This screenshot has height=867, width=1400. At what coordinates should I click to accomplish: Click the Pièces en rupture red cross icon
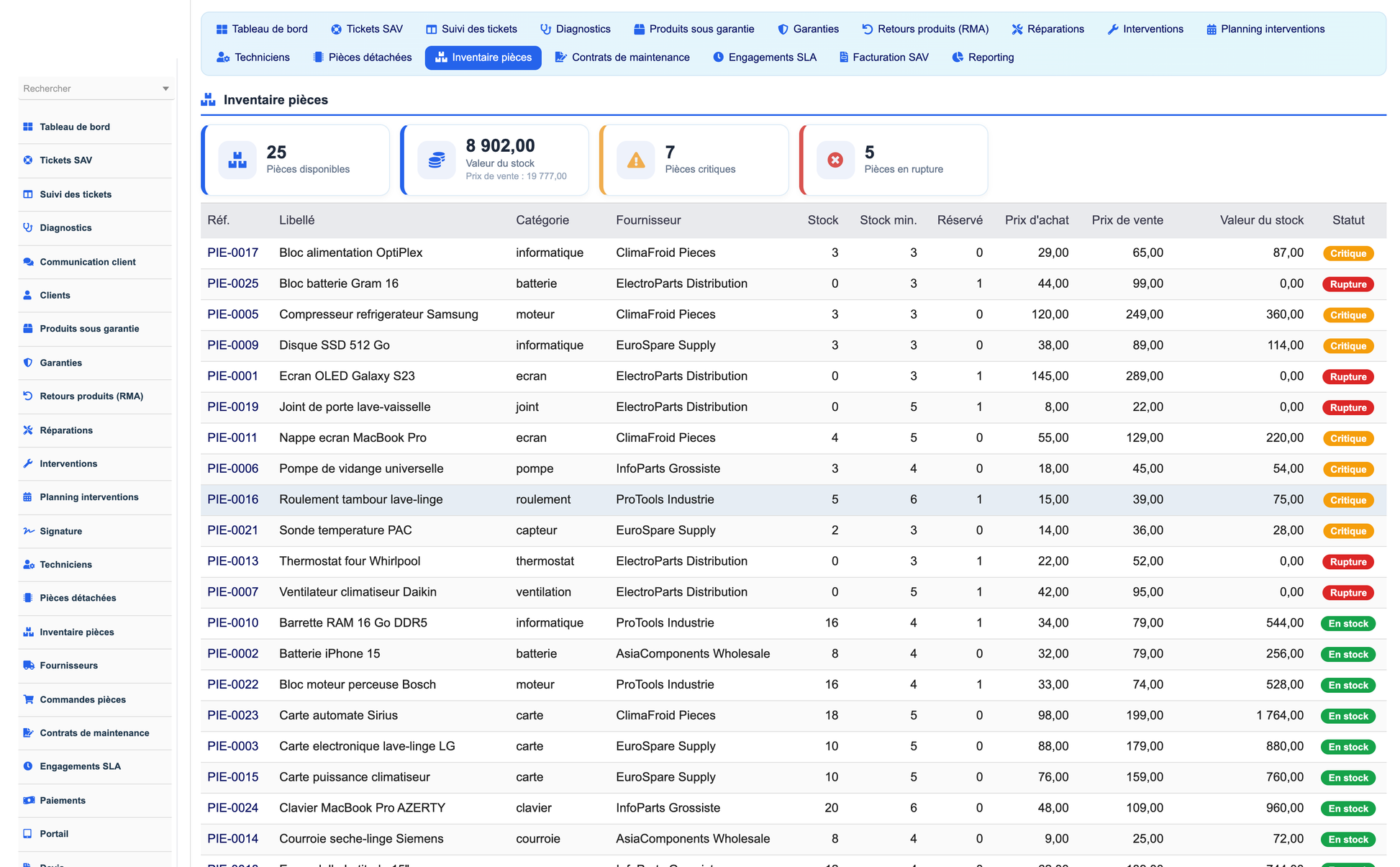835,160
